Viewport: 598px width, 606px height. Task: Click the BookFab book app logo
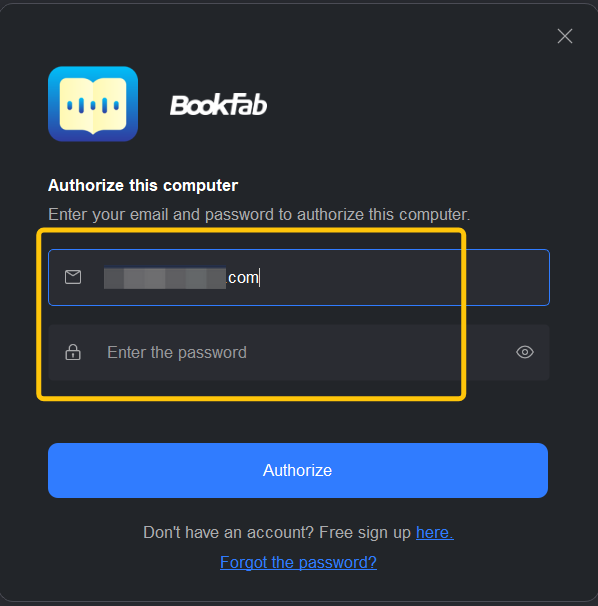coord(93,104)
